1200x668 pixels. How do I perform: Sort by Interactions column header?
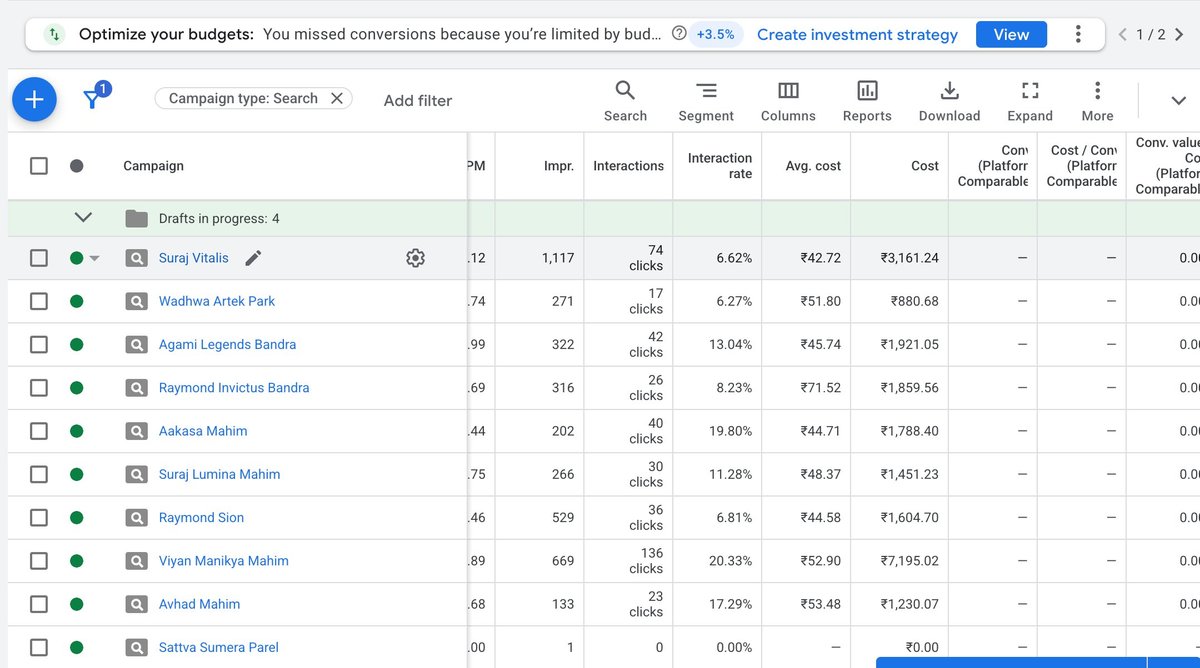pyautogui.click(x=628, y=166)
